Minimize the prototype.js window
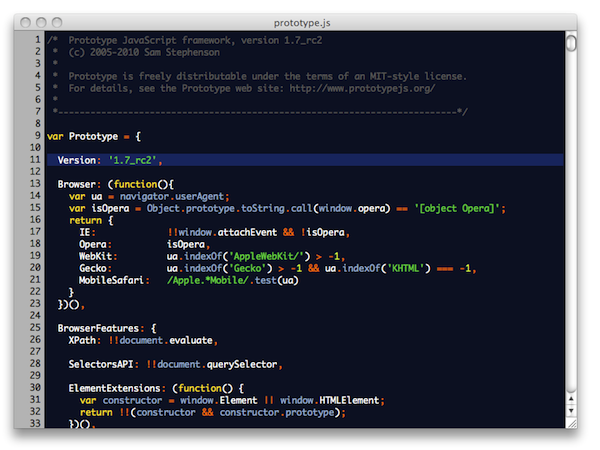The image size is (600, 450). (41, 23)
